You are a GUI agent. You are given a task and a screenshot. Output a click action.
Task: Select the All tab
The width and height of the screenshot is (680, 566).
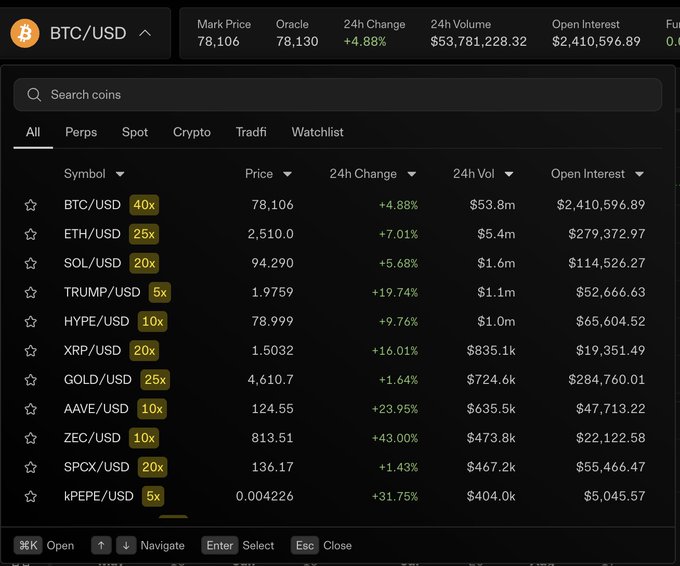(33, 132)
